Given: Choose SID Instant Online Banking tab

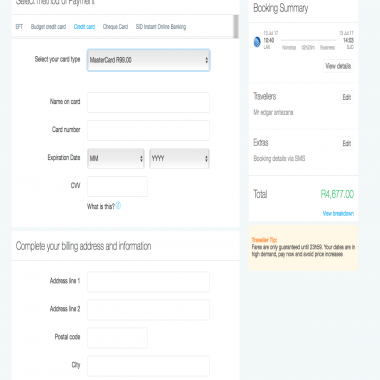Looking at the screenshot, I should [x=161, y=27].
